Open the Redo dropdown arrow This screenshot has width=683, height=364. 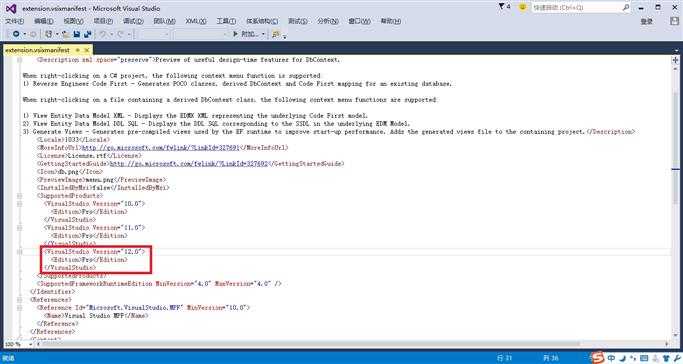[129, 34]
